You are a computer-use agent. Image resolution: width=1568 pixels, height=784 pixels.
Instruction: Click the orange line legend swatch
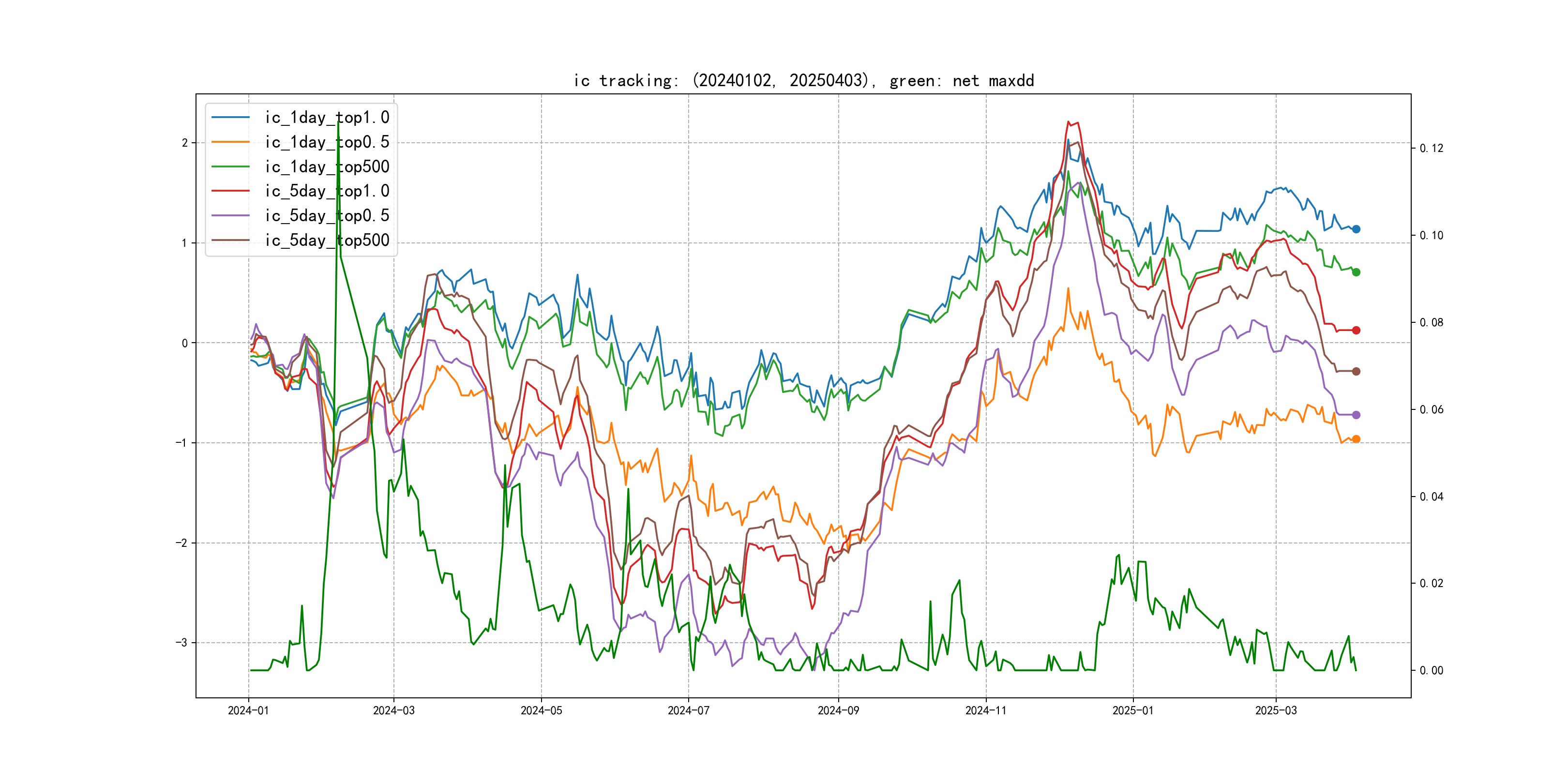pos(231,142)
